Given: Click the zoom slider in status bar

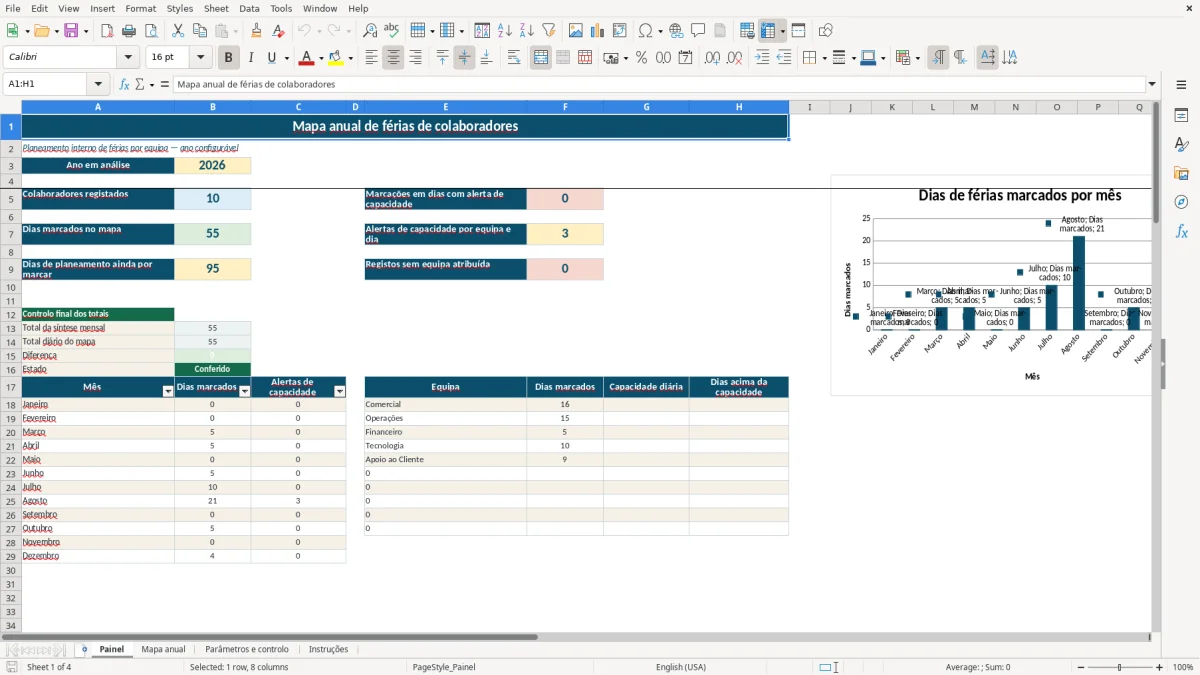Looking at the screenshot, I should coord(1119,667).
